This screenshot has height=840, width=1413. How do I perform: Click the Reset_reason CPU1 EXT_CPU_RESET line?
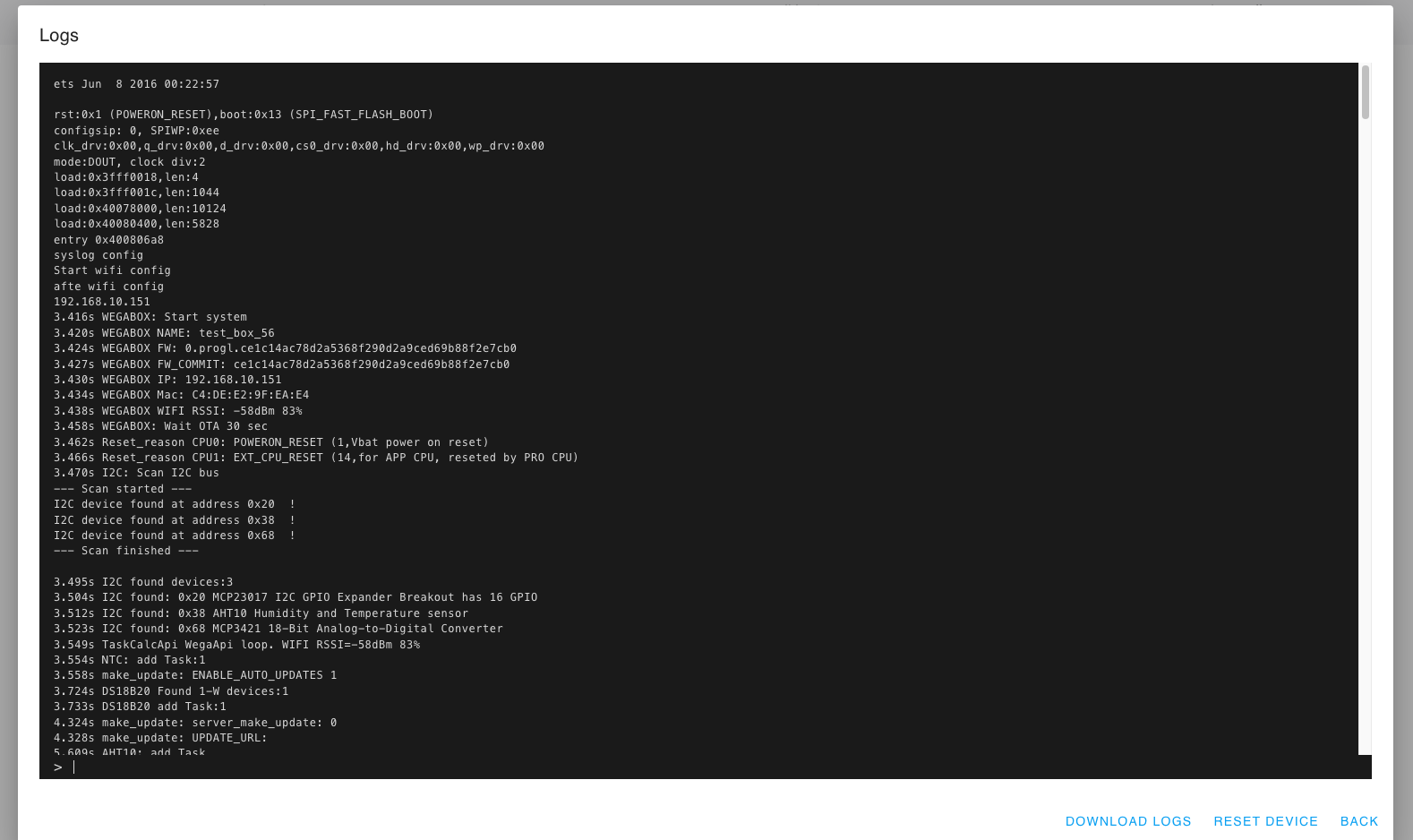coord(315,458)
